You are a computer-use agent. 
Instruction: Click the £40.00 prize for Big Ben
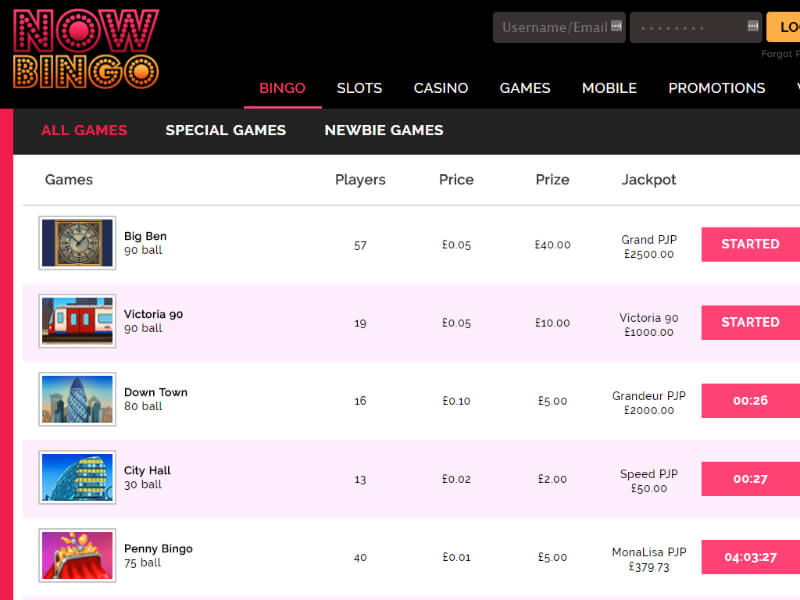553,245
